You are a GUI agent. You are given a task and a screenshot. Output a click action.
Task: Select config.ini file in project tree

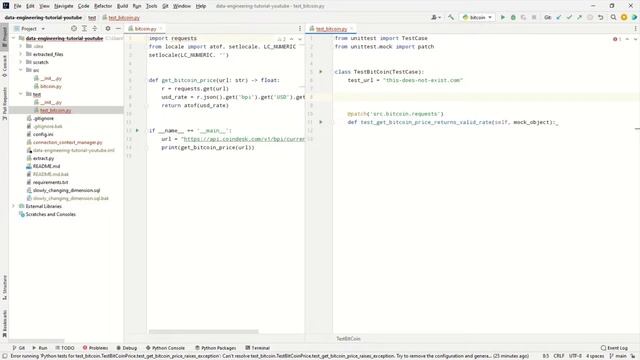click(x=43, y=134)
